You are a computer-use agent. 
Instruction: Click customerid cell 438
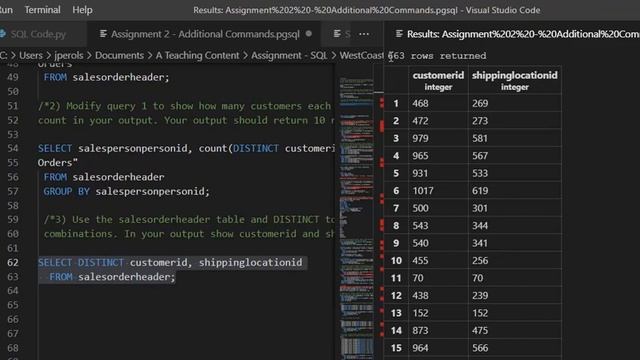438,296
